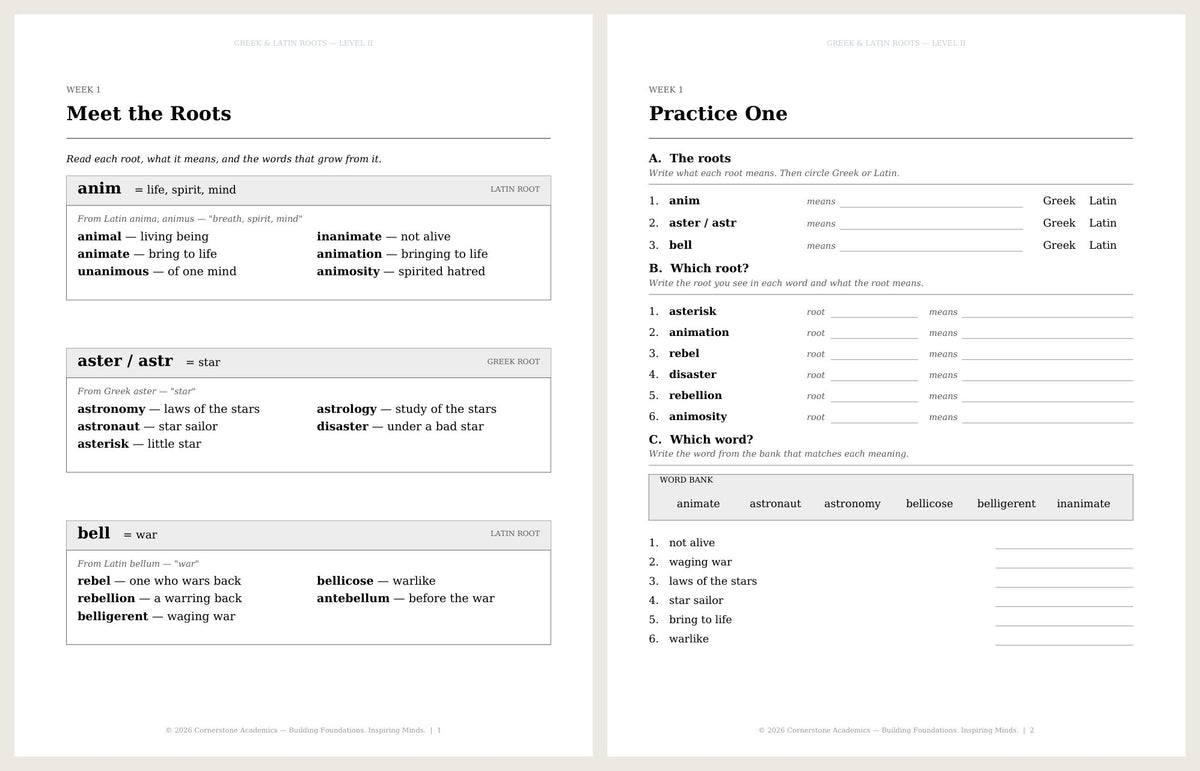Click the 'waging war' prompt in section C
Image resolution: width=1200 pixels, height=771 pixels.
[700, 563]
